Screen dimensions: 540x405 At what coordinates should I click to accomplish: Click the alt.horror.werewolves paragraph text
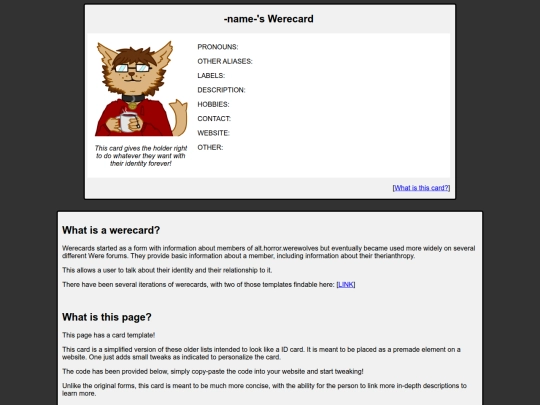coord(269,252)
